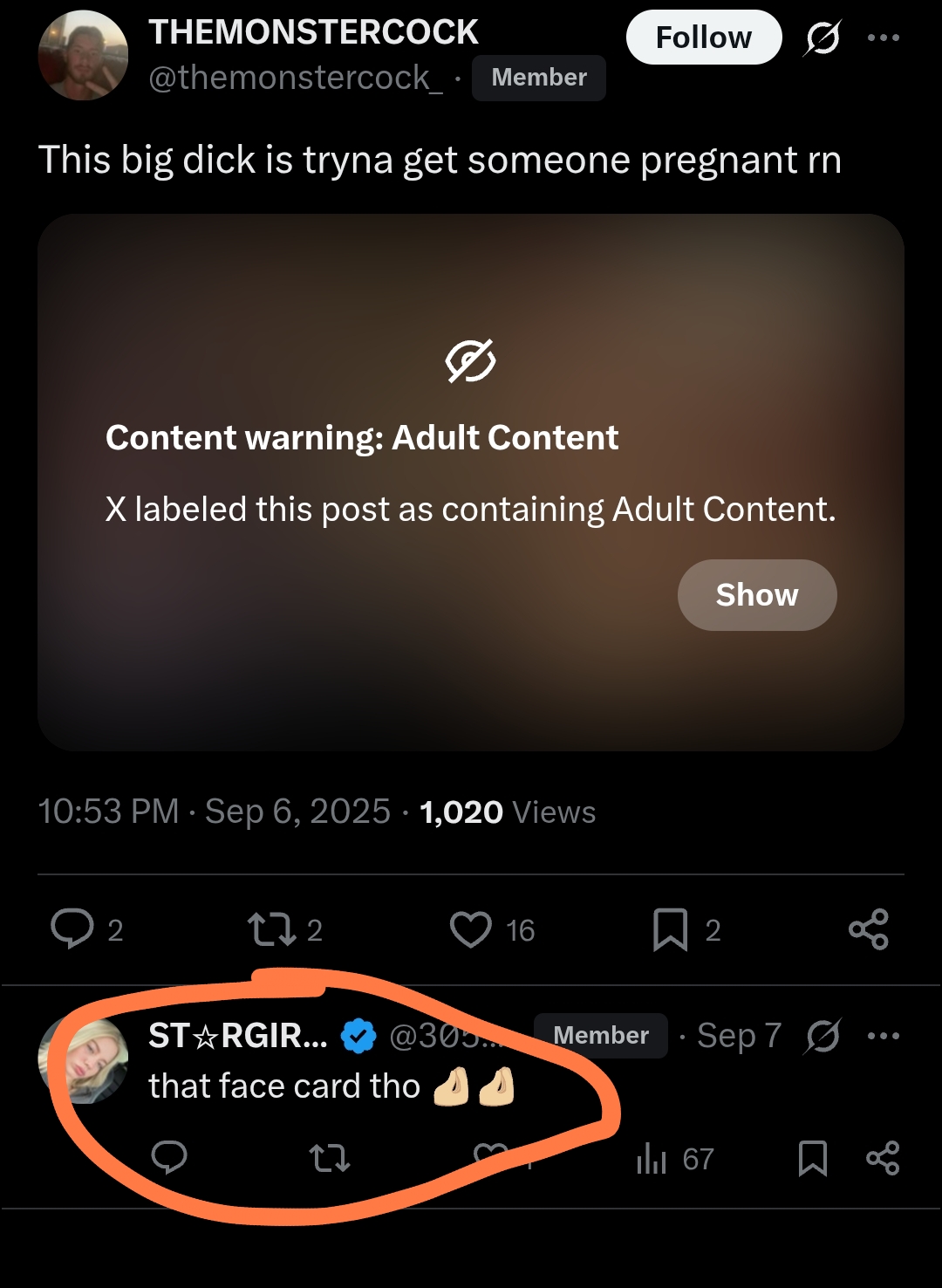The width and height of the screenshot is (942, 1288).
Task: Share the reply comment
Action: pyautogui.click(x=883, y=1159)
